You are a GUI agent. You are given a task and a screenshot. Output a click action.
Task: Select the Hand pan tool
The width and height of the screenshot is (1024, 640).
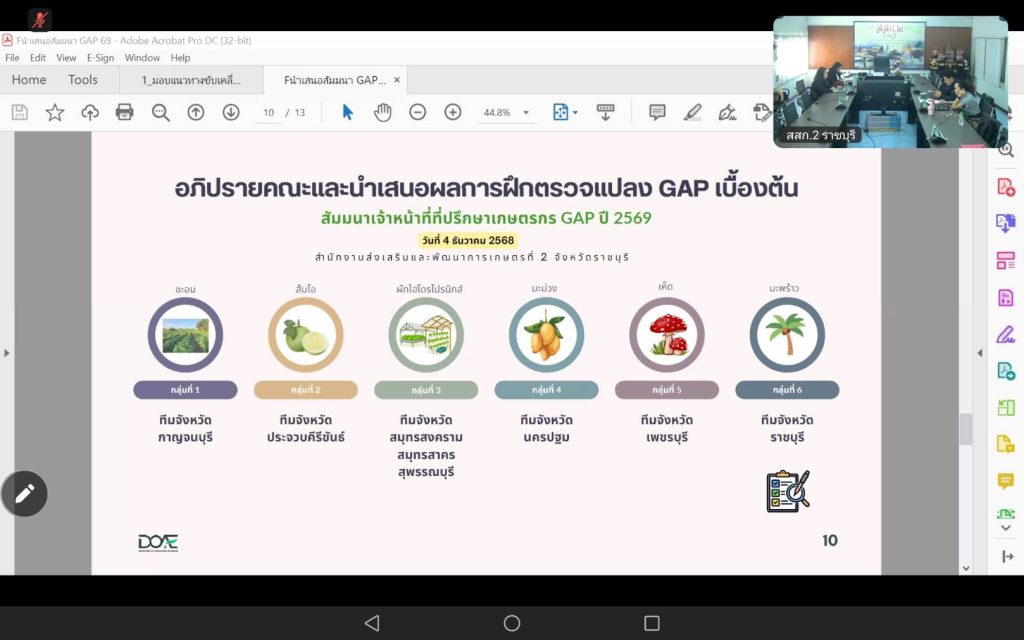pyautogui.click(x=382, y=112)
